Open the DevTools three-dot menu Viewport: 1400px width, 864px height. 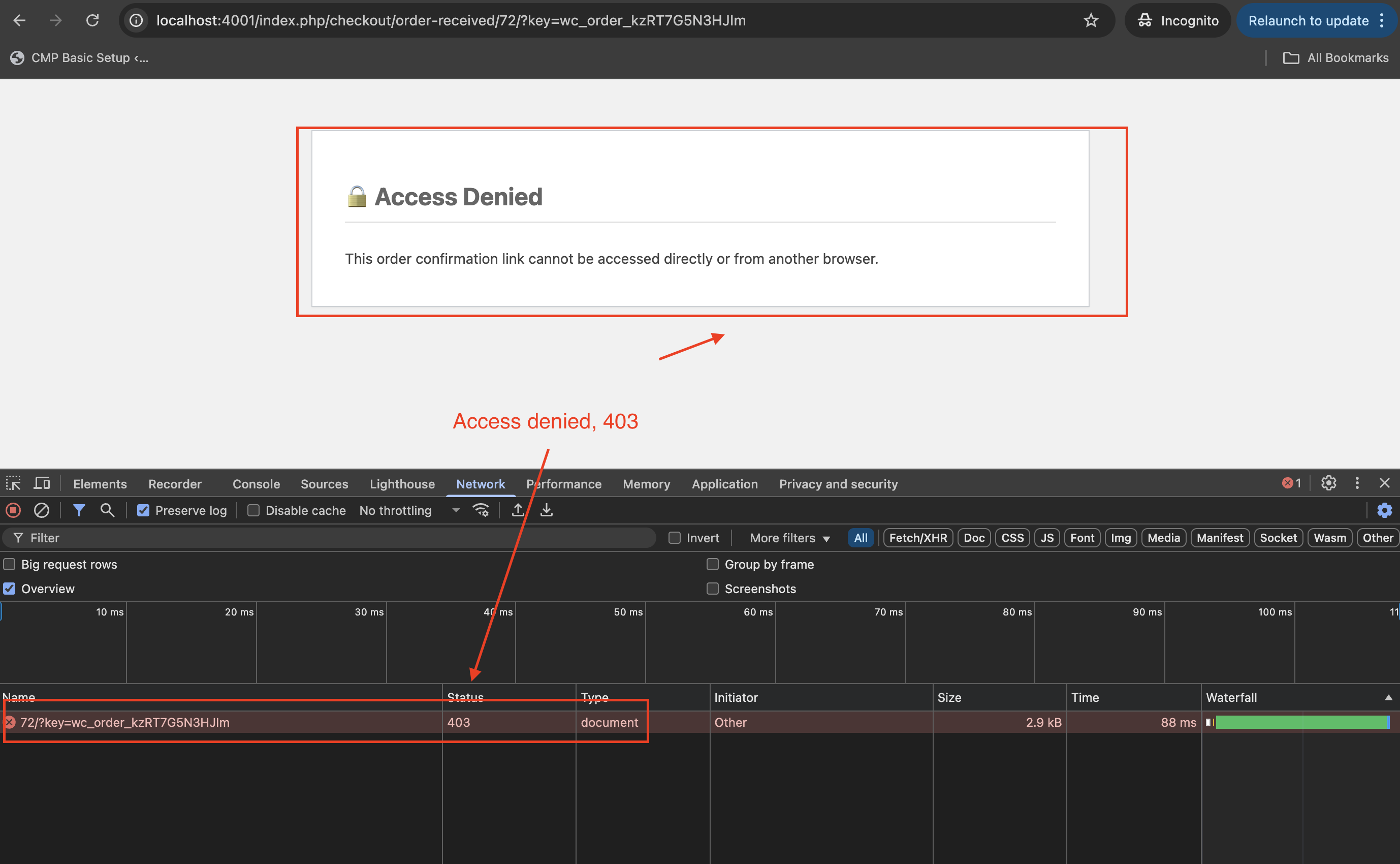tap(1357, 483)
